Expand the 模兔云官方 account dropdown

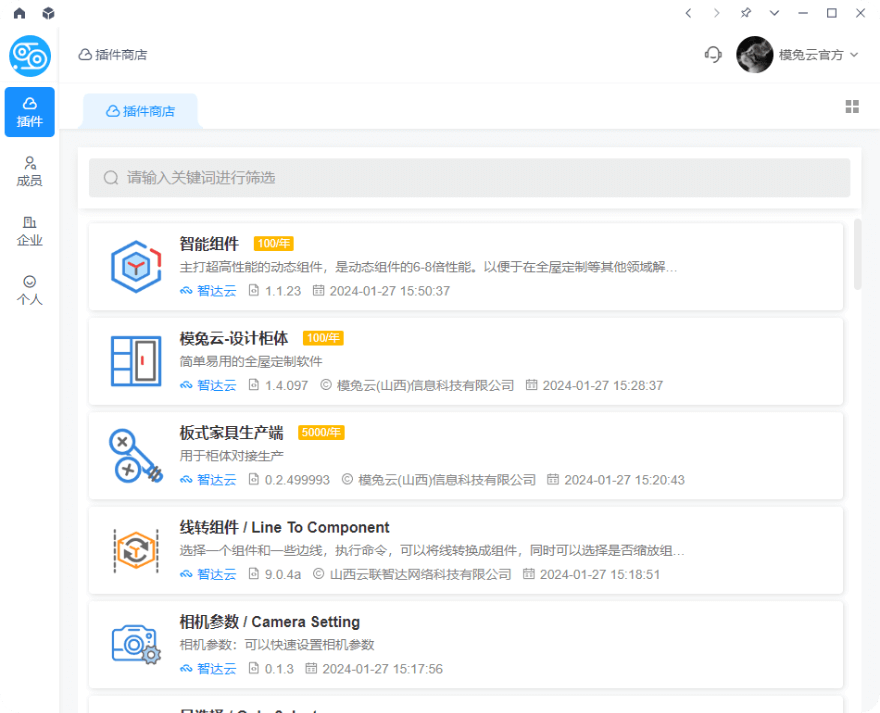click(x=853, y=55)
